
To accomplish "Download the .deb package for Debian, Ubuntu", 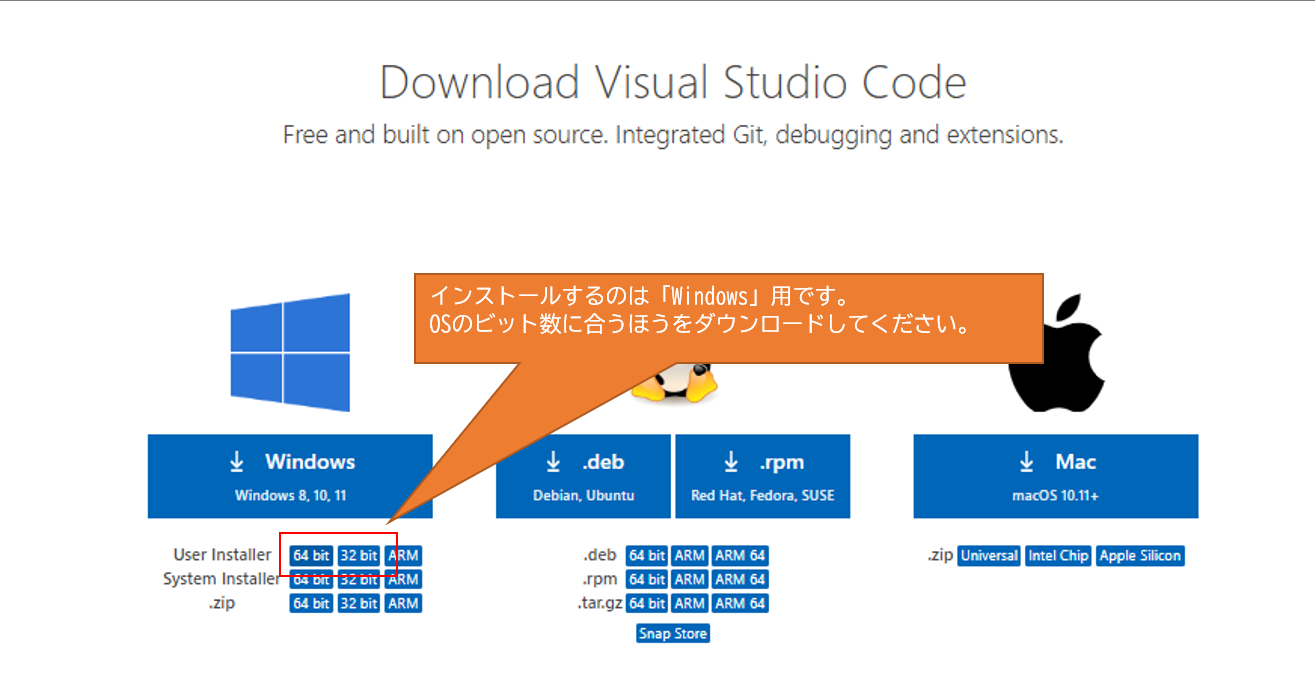I will click(583, 476).
